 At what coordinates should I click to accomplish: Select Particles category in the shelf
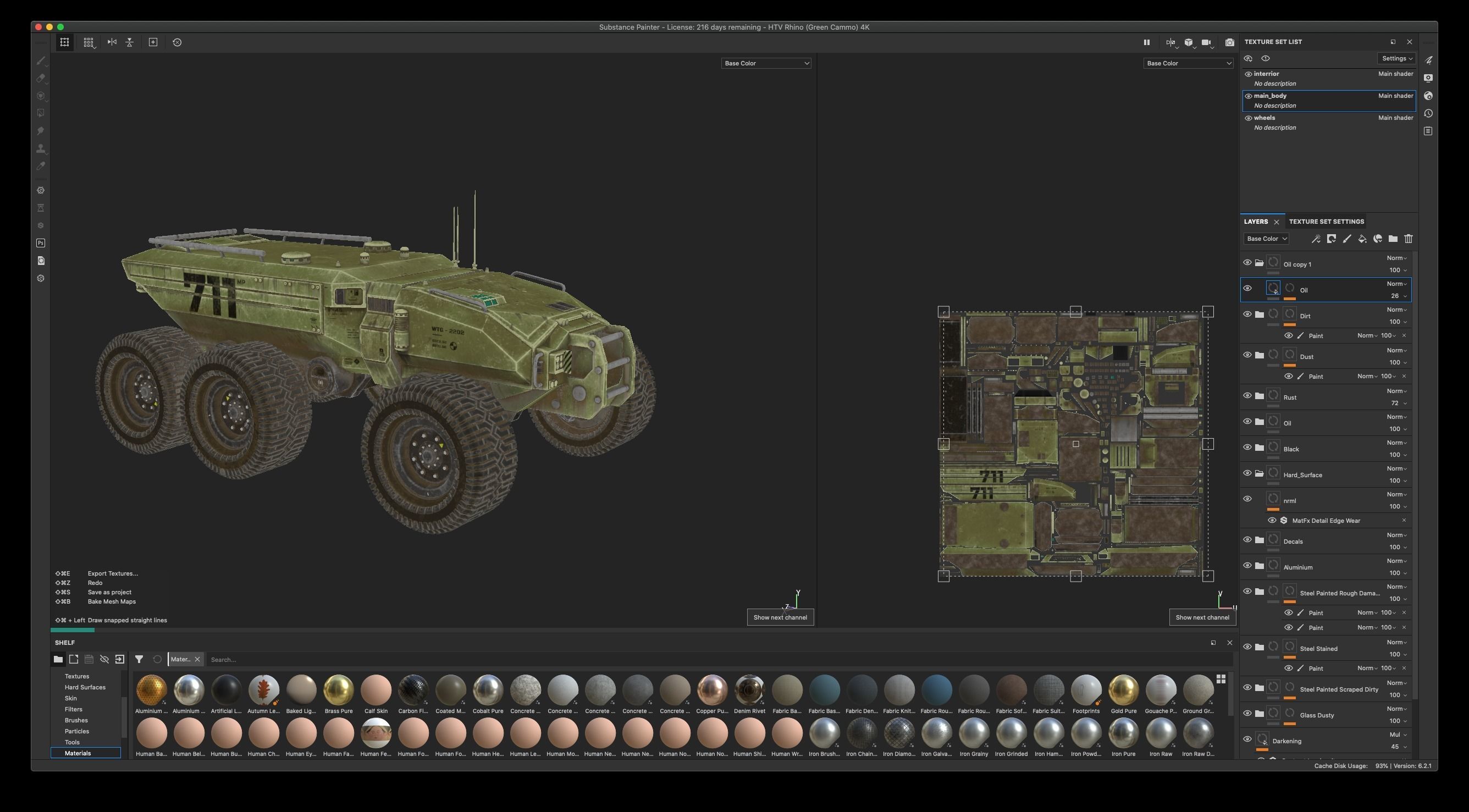77,731
